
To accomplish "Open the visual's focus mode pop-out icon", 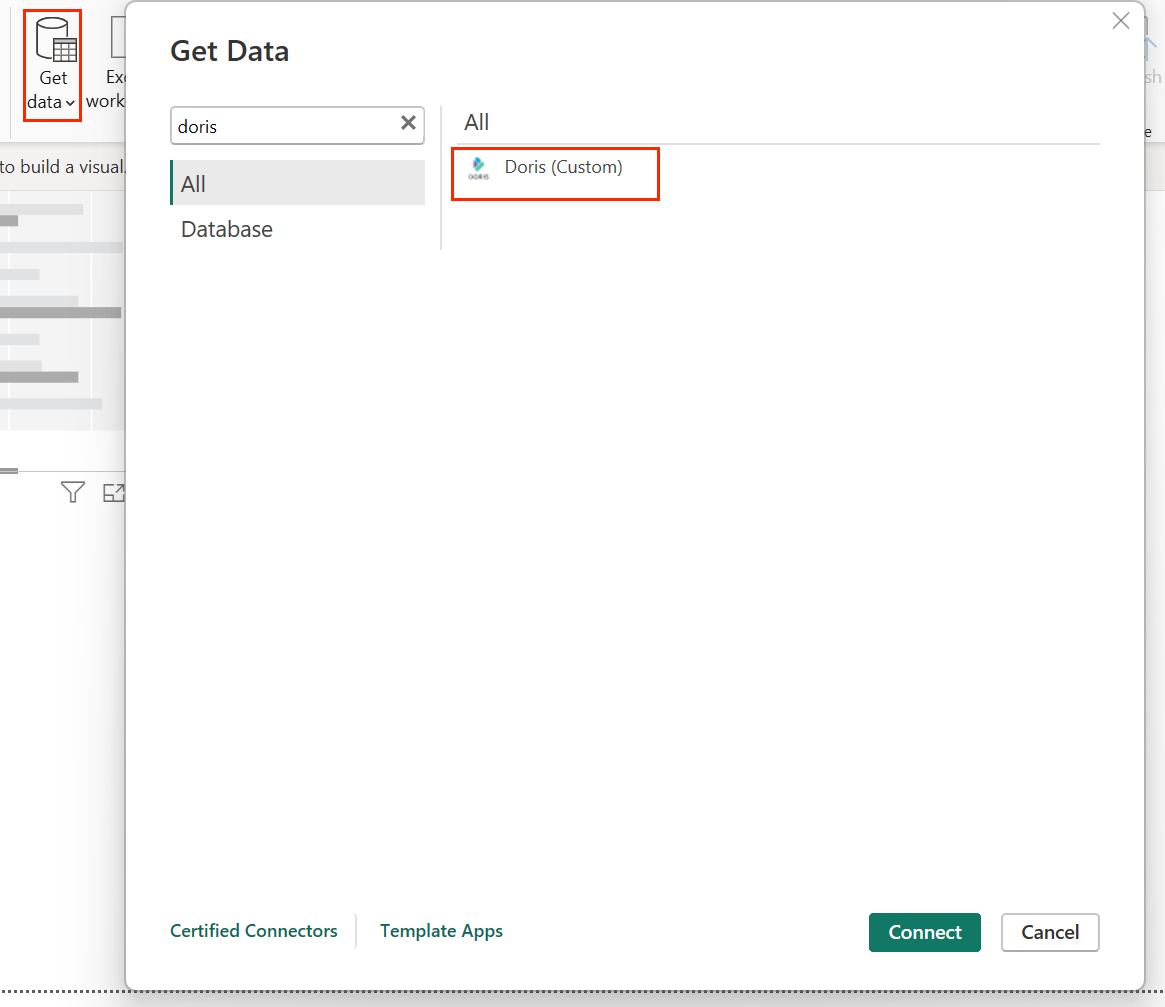I will click(x=114, y=492).
